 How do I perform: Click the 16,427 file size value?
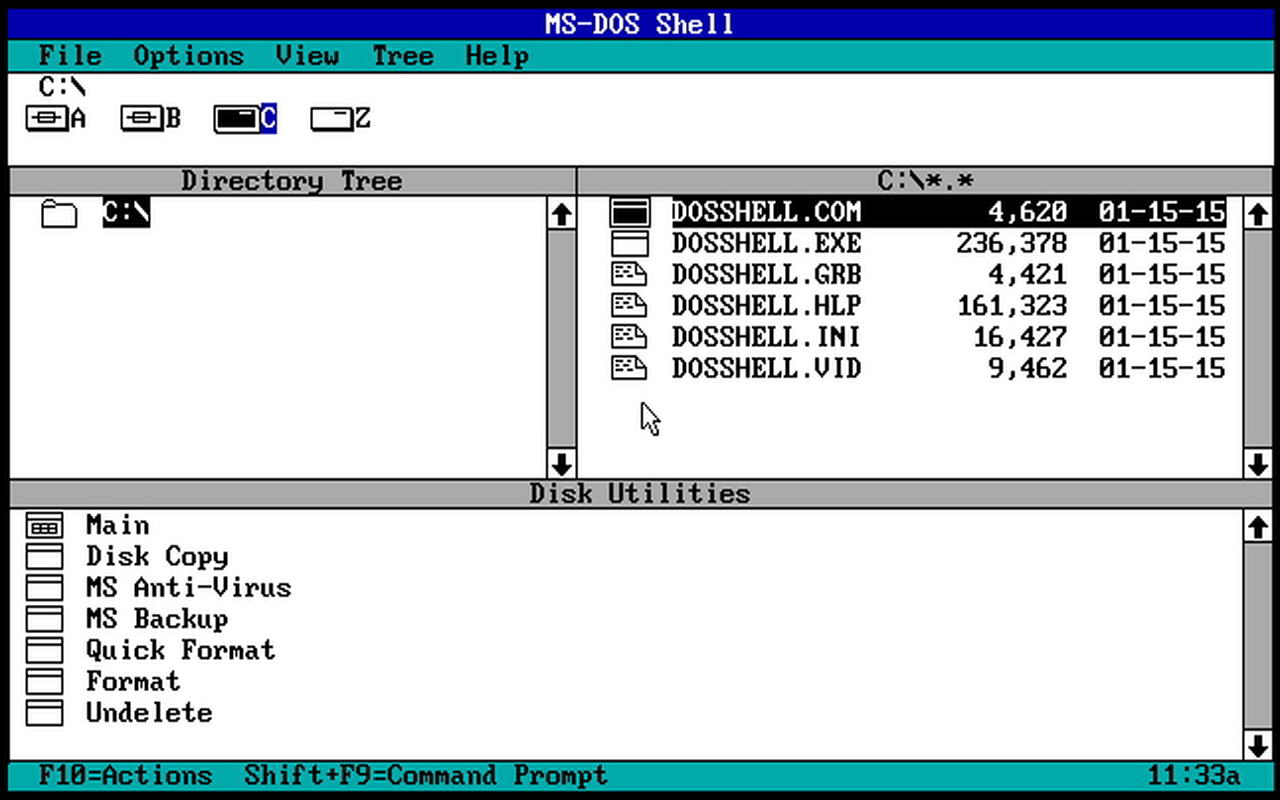pos(1019,337)
